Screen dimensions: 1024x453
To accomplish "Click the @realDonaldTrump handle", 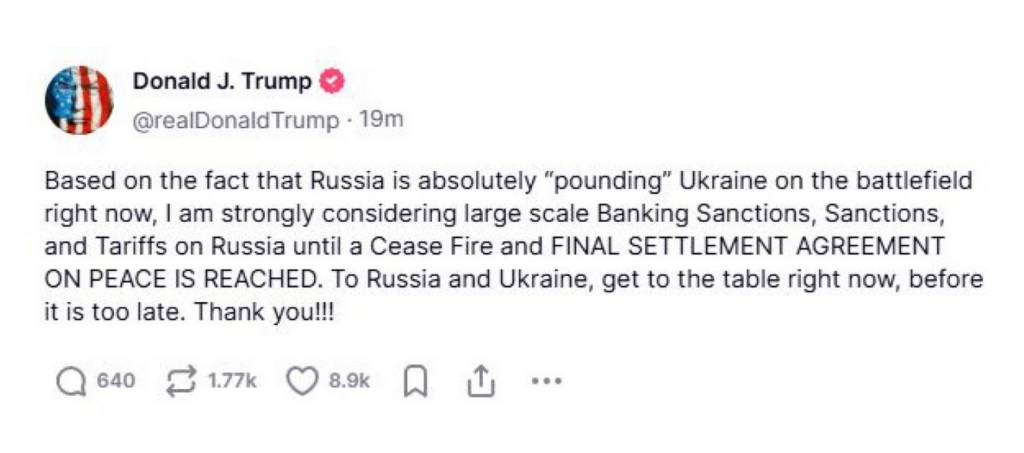I will click(x=236, y=121).
